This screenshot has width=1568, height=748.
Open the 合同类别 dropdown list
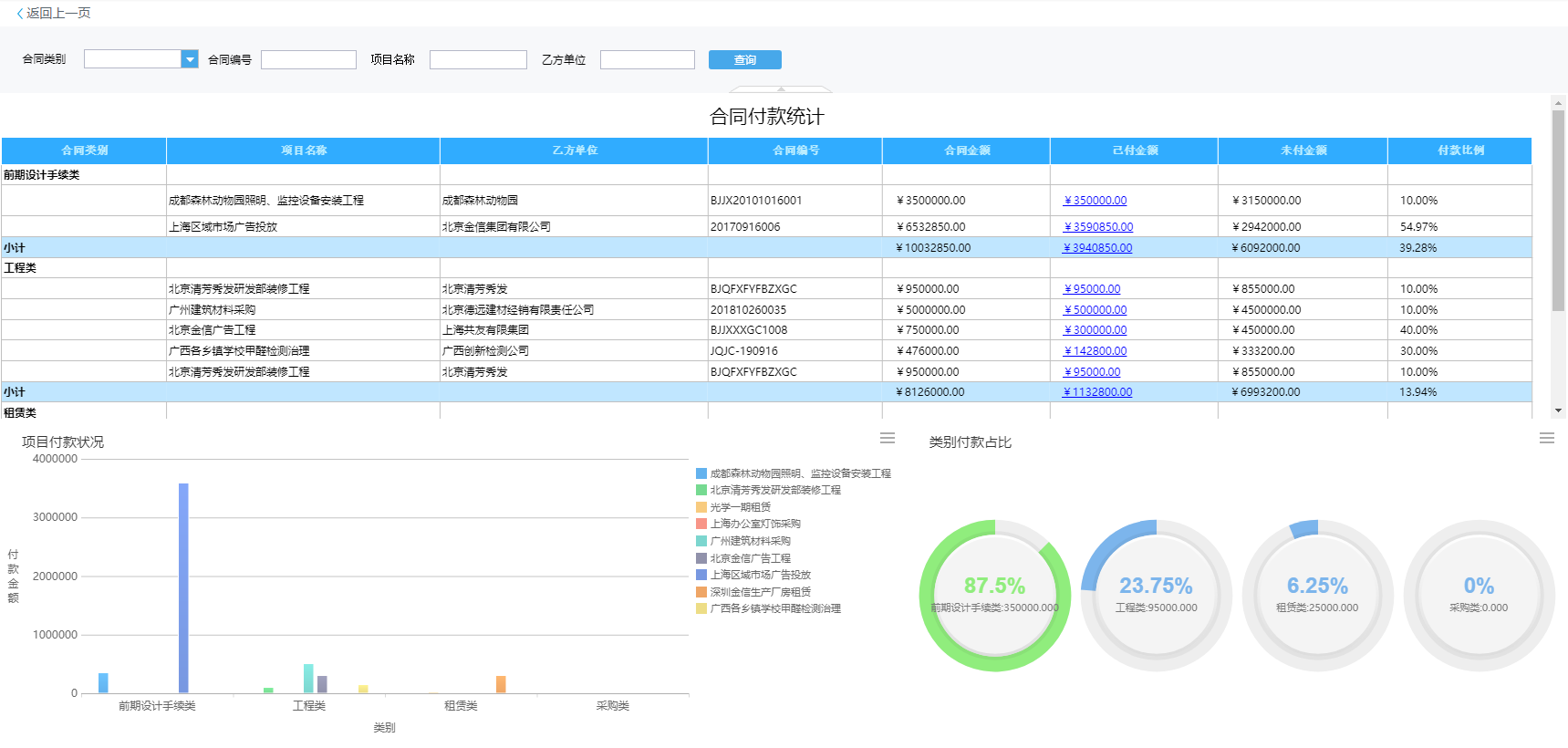[x=190, y=59]
